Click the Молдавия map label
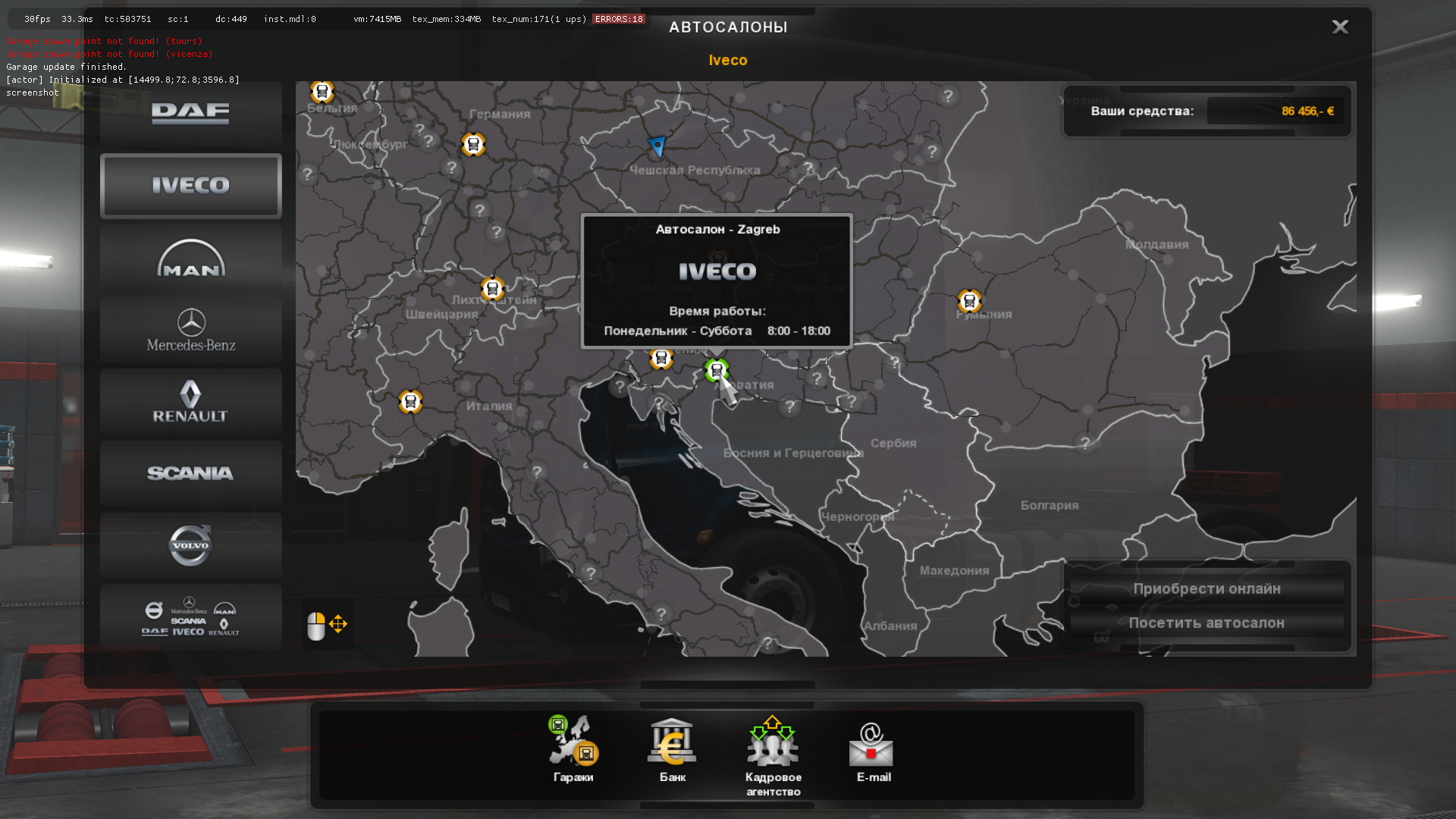 [1156, 244]
